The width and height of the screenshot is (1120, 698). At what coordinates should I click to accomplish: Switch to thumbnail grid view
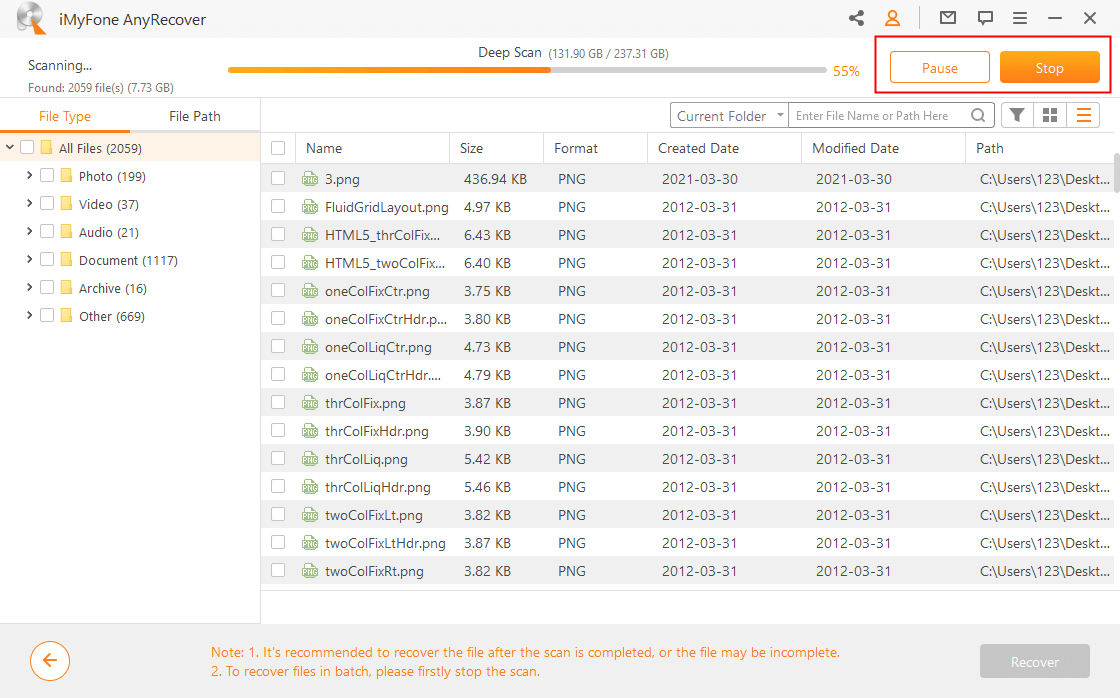(1050, 114)
